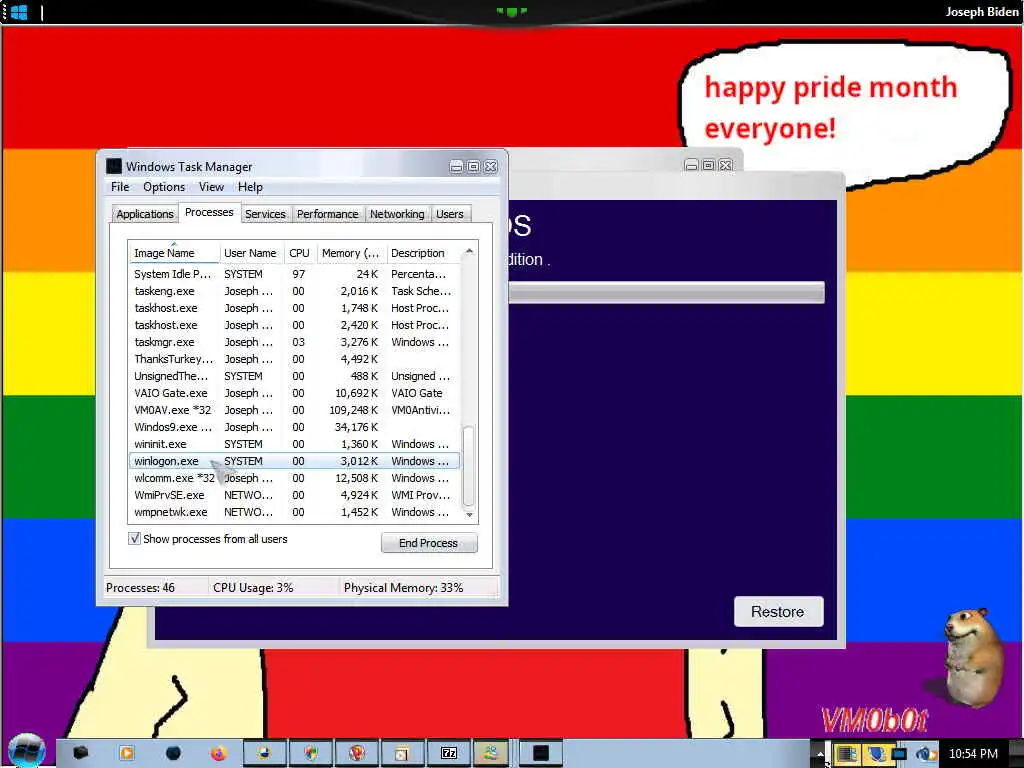Screen dimensions: 1024x768
Task: Select the wininit.exe process
Action: tap(294, 443)
